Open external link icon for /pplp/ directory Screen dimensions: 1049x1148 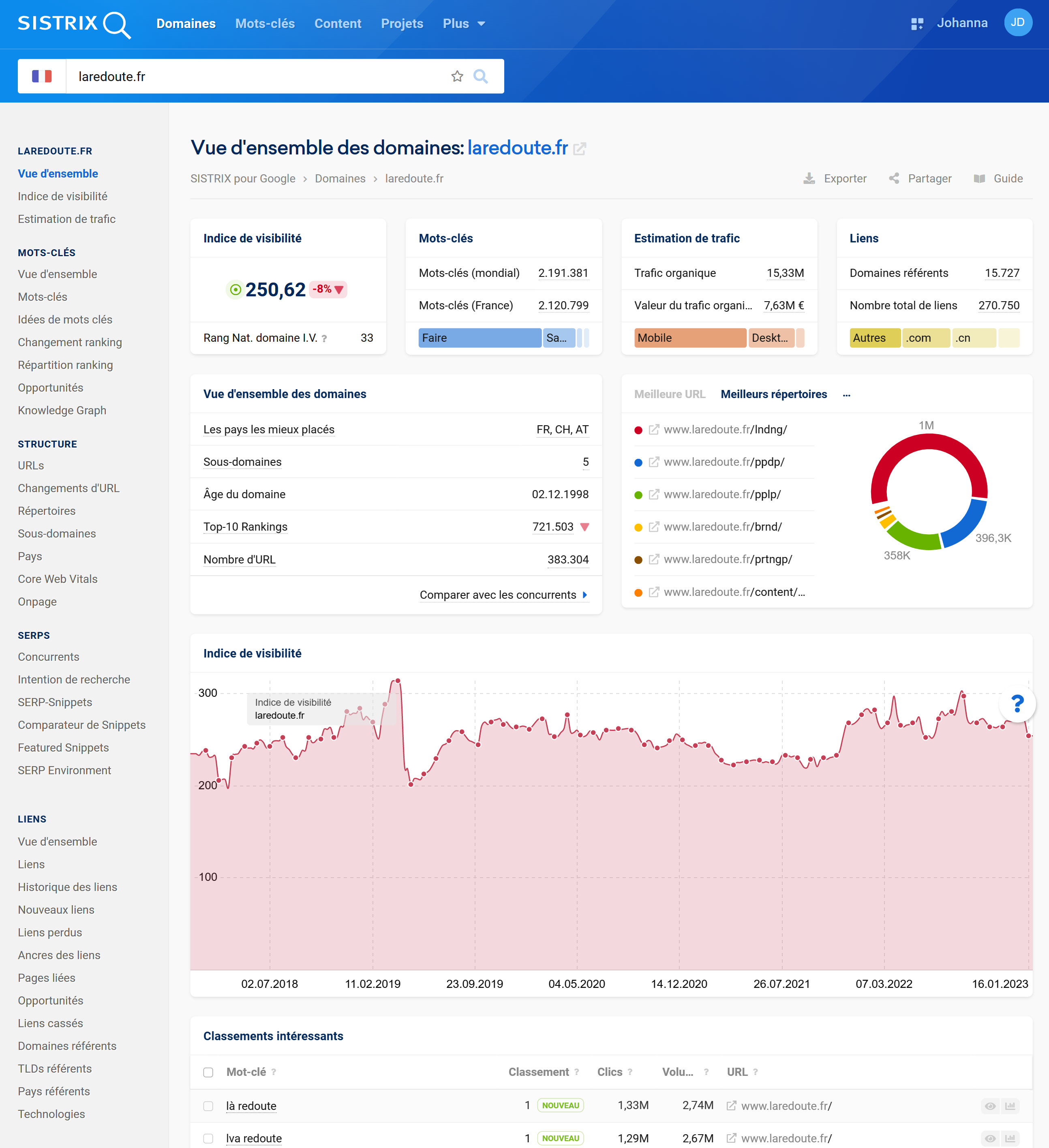(654, 495)
